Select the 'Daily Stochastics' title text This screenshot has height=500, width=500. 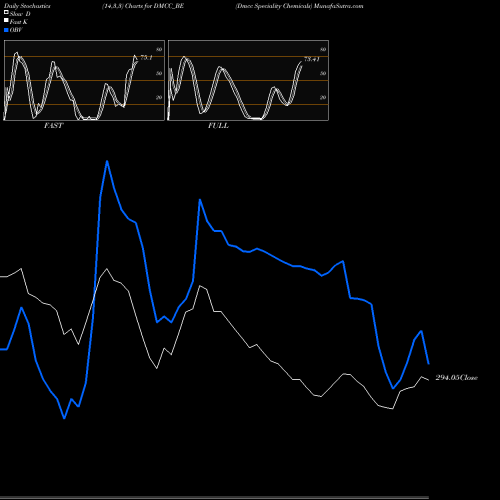tap(27, 6)
